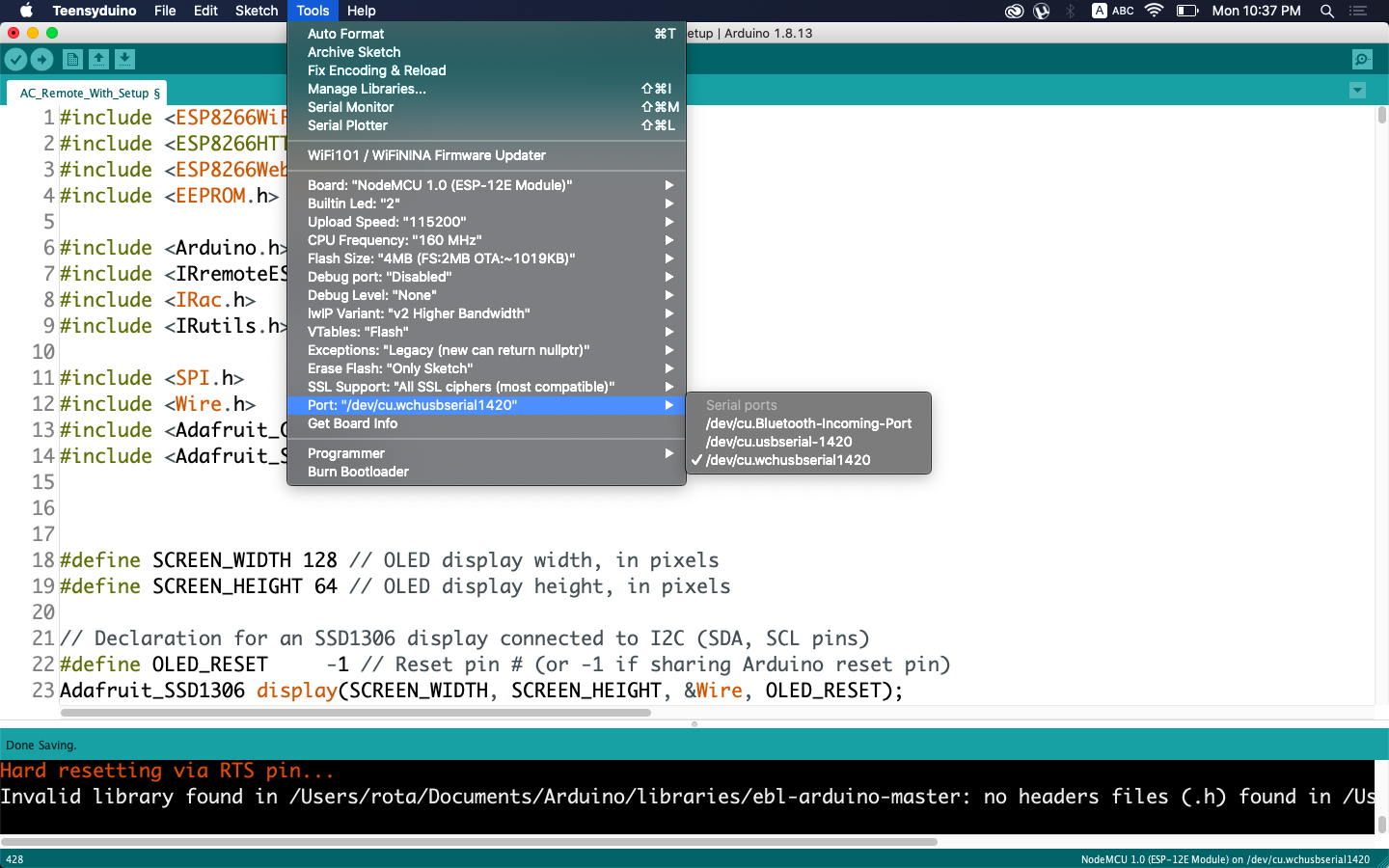Click the Verify checkmark button
This screenshot has width=1389, height=868.
[15, 60]
